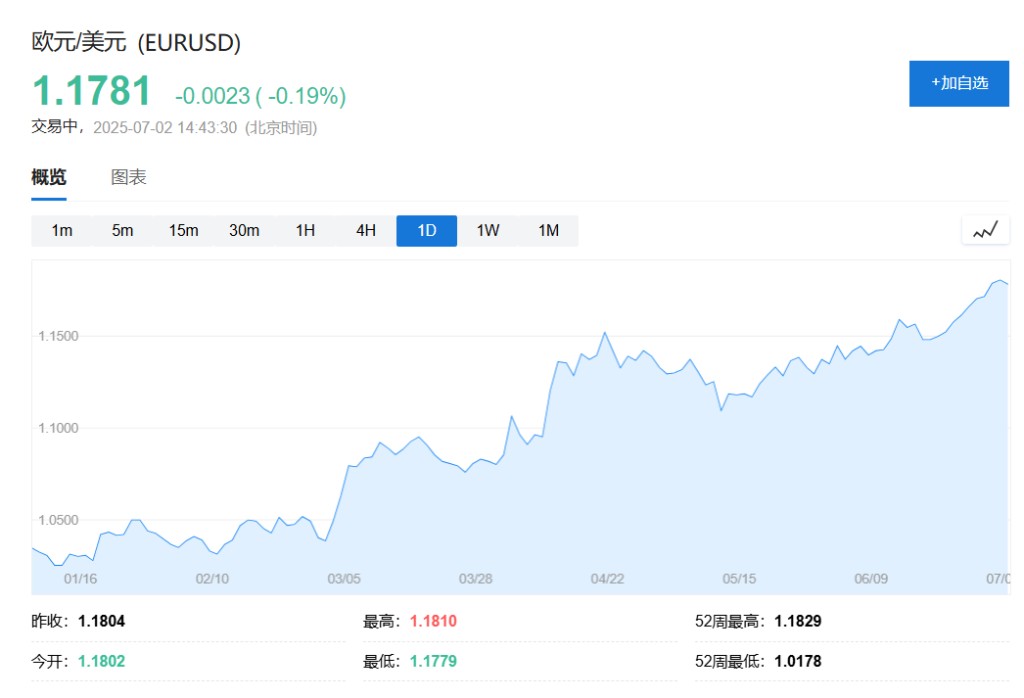Click the 06/09 date label on axis
Screen dimensions: 1024x698
(871, 579)
